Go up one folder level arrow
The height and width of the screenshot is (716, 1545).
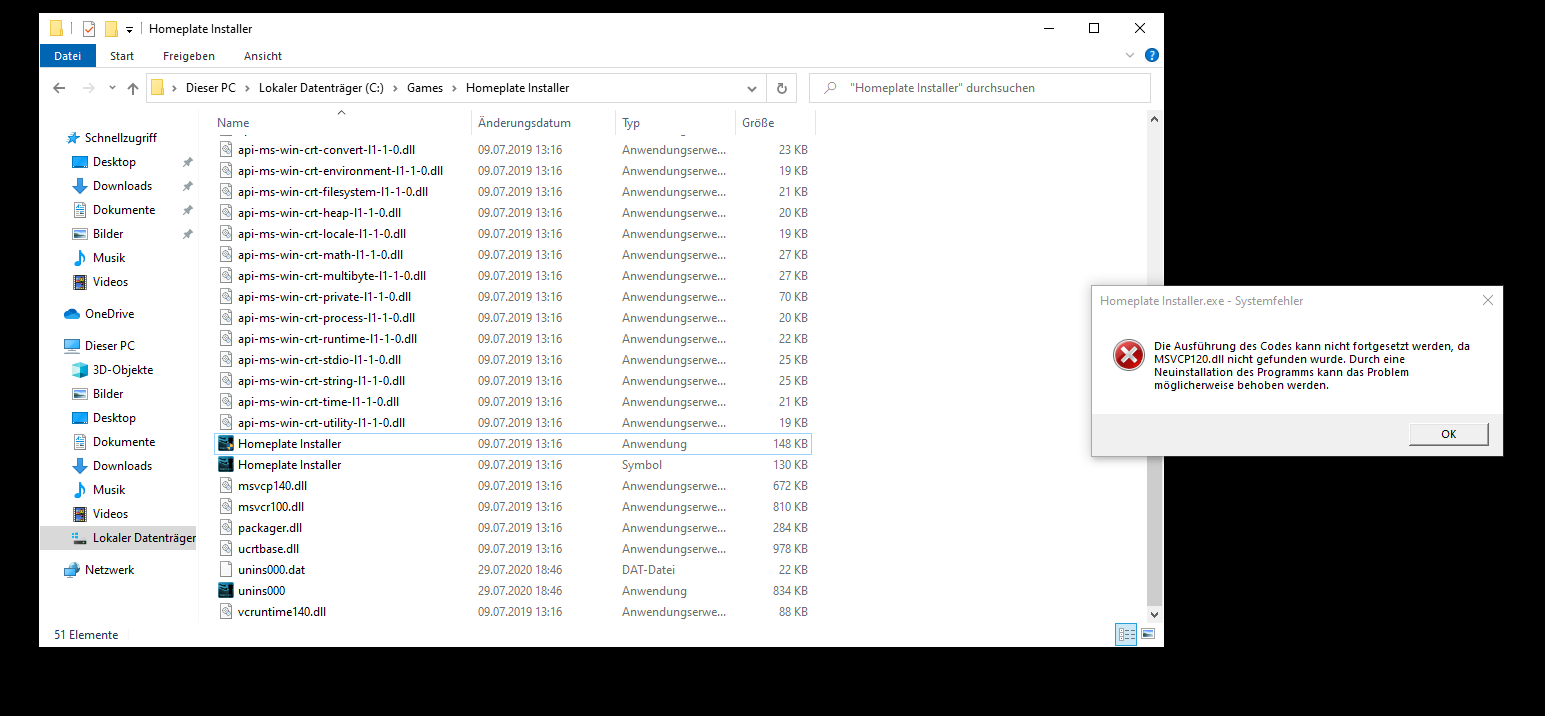point(133,88)
